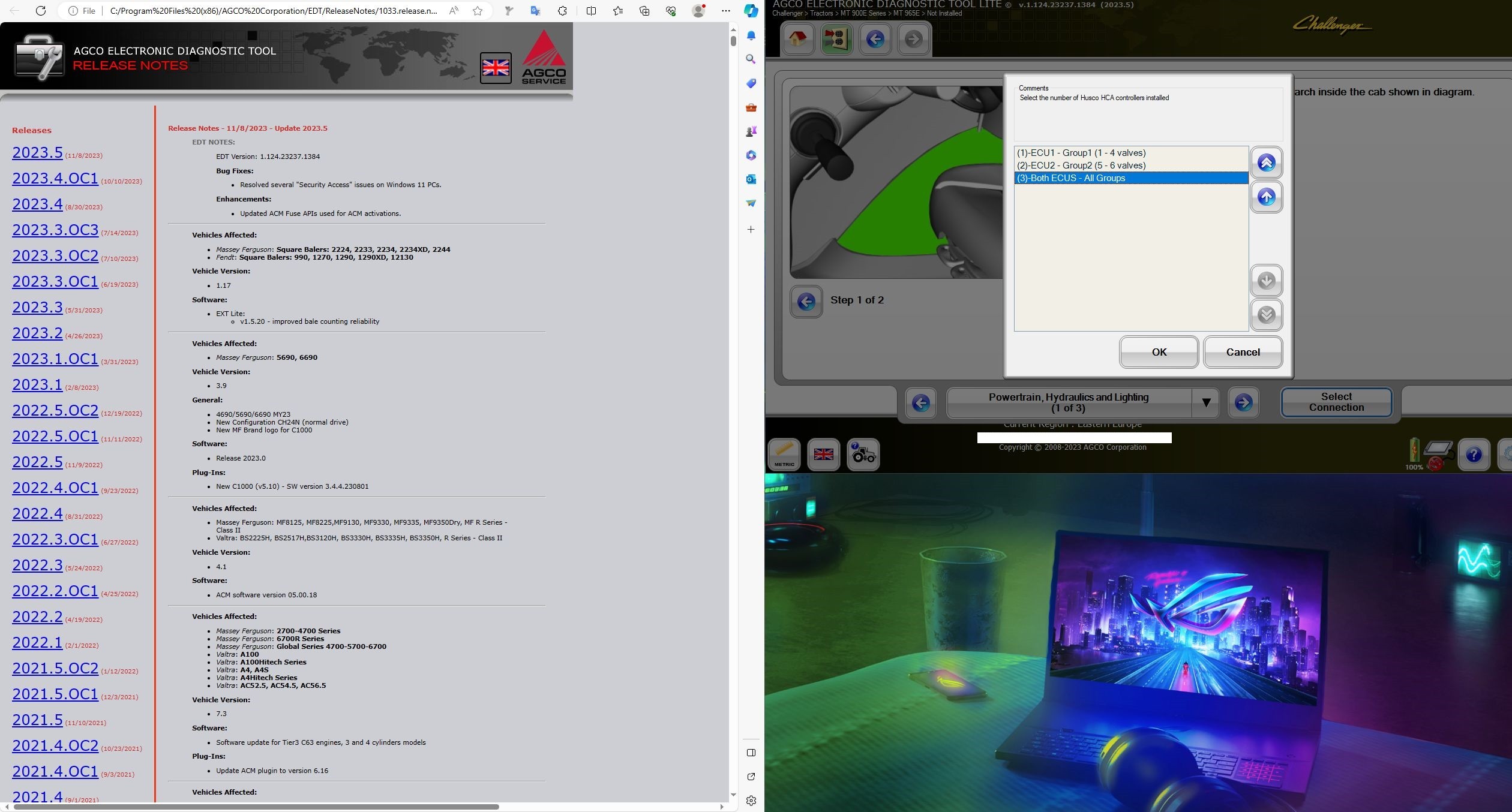Click the Edge address bar URL

pos(274,11)
